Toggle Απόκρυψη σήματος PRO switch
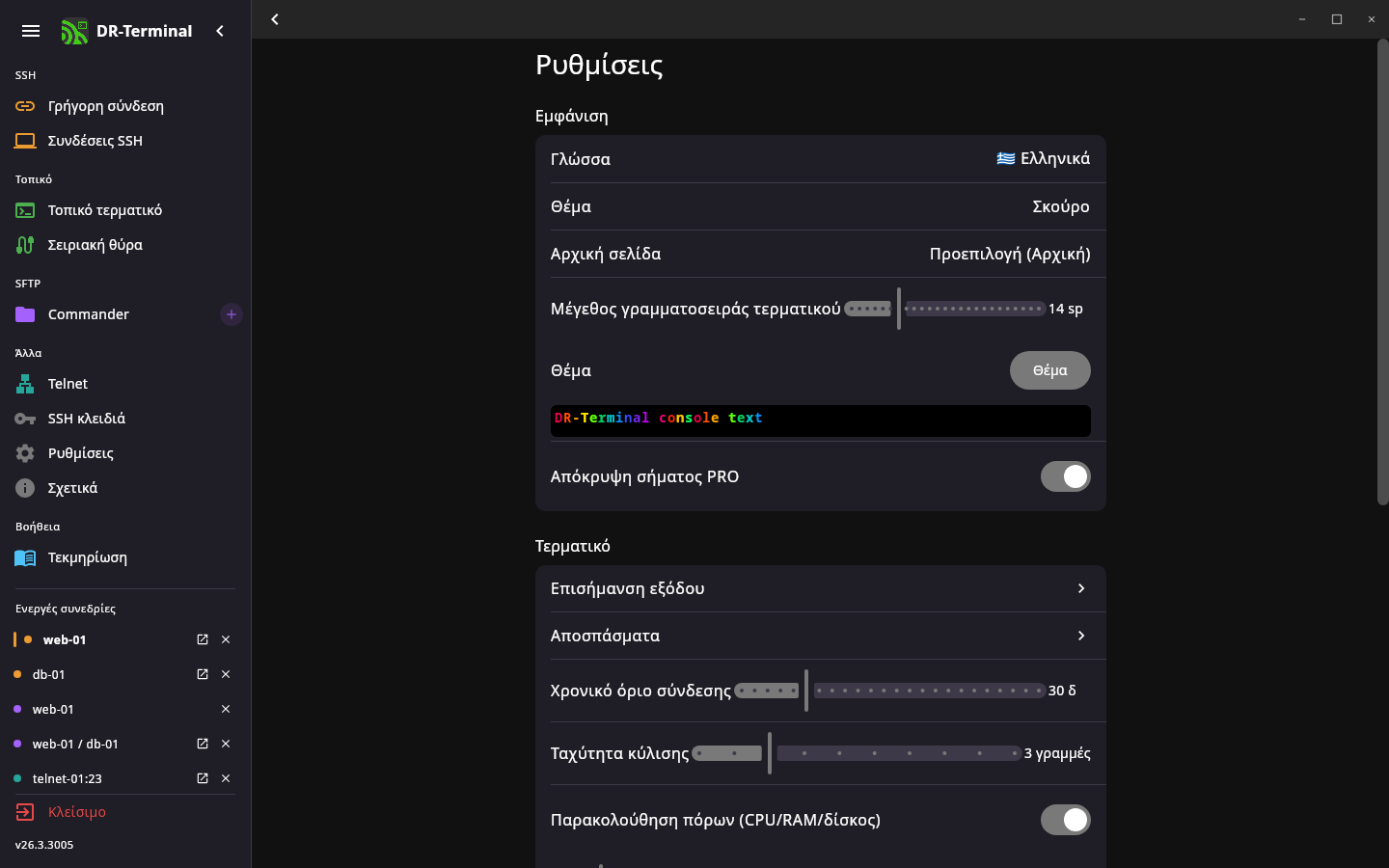Image resolution: width=1389 pixels, height=868 pixels. tap(1066, 476)
